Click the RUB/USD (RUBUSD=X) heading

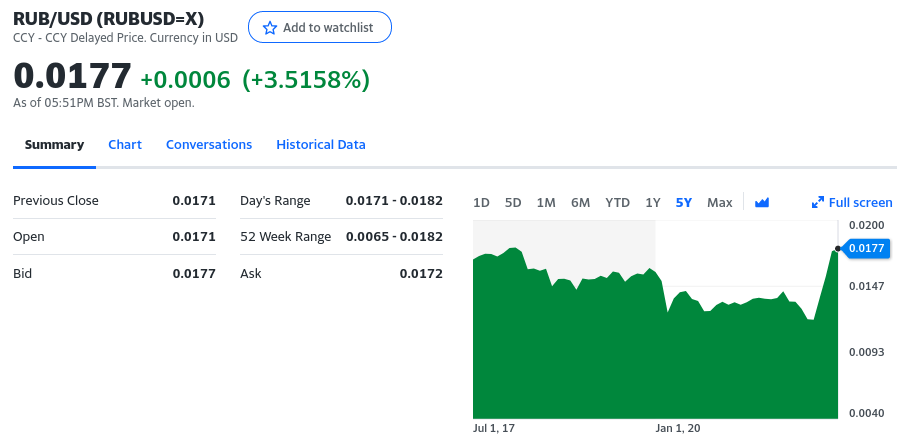click(109, 19)
